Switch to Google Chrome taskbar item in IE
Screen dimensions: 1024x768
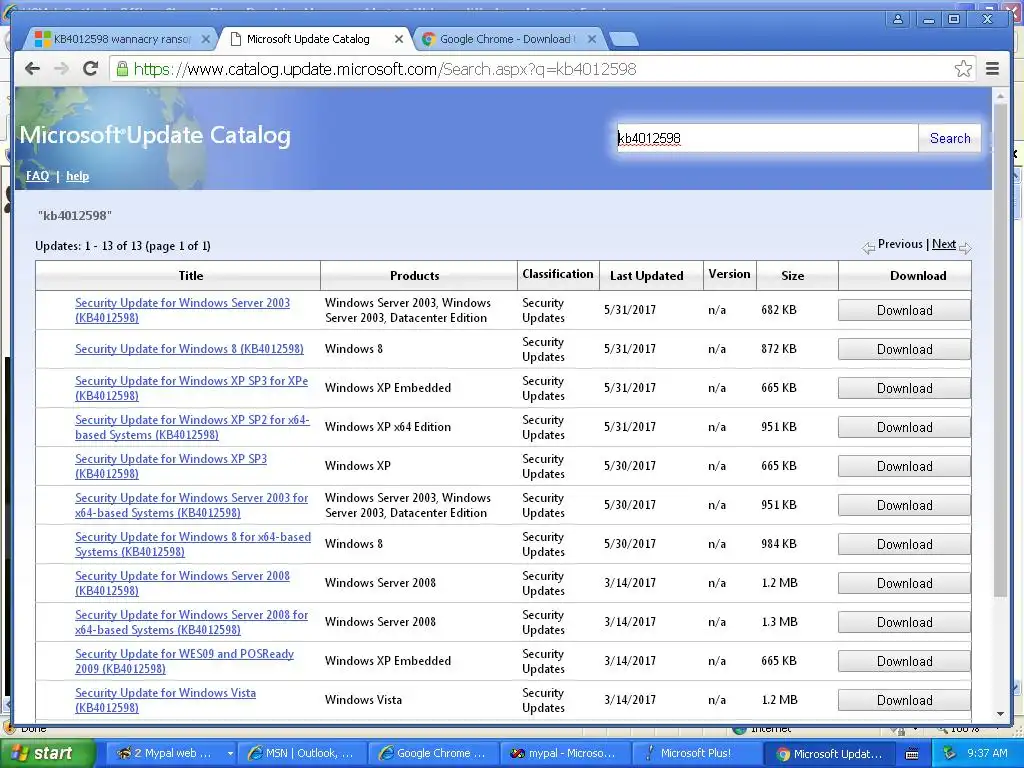434,753
